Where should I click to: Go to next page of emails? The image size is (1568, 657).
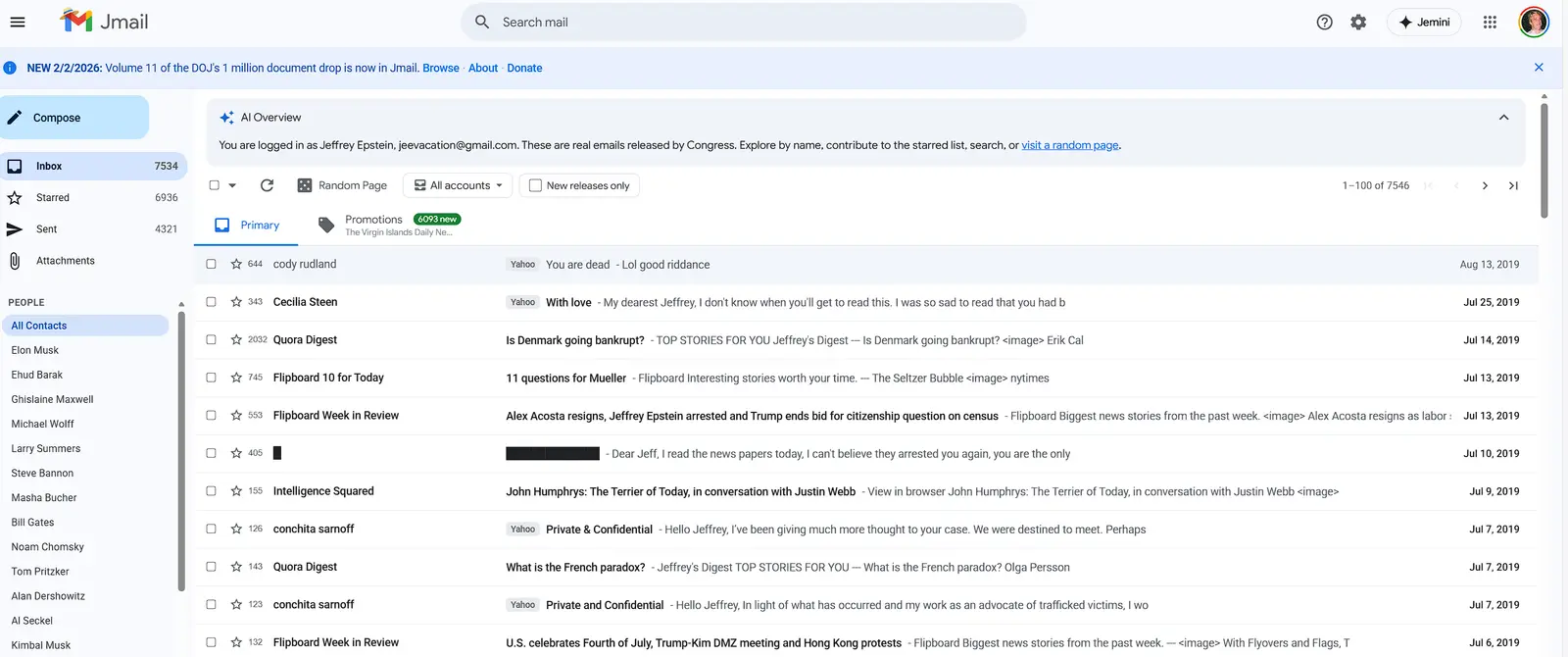tap(1485, 185)
